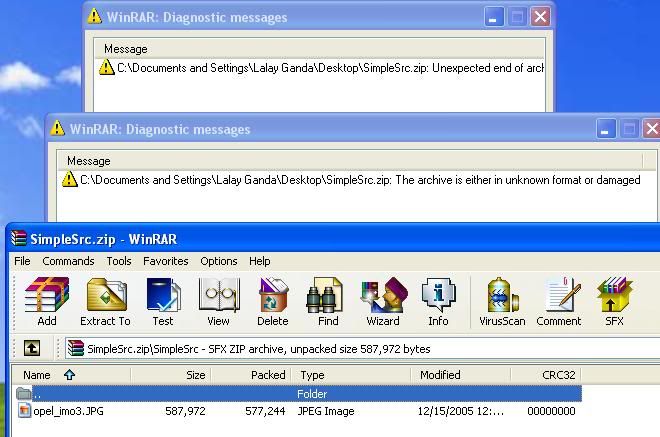Click the opel_imo3.JPG file icon
Viewport: 660px width, 437px height.
pyautogui.click(x=24, y=410)
